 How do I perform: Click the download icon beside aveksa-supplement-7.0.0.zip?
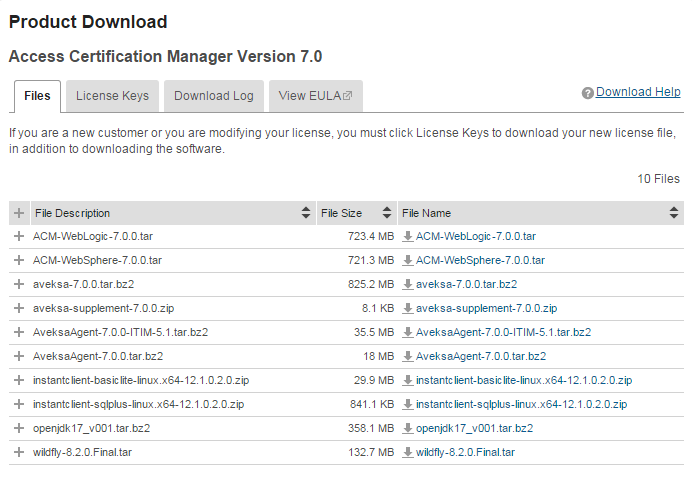pyautogui.click(x=407, y=308)
